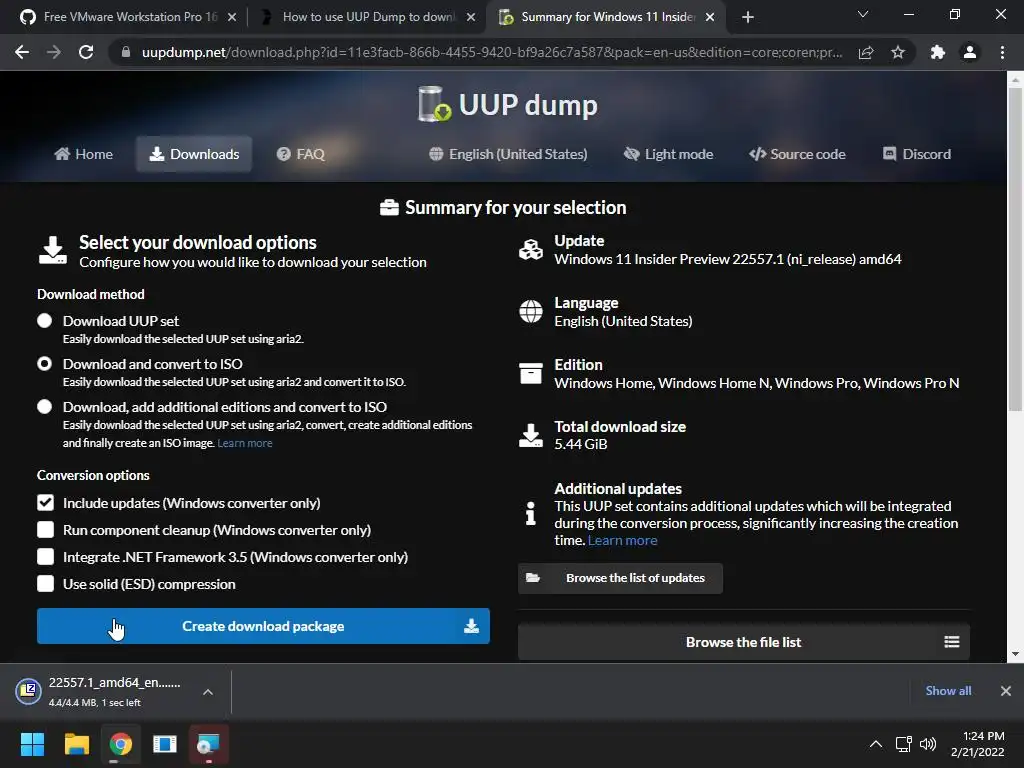
Task: Open the Source code link
Action: pos(797,154)
